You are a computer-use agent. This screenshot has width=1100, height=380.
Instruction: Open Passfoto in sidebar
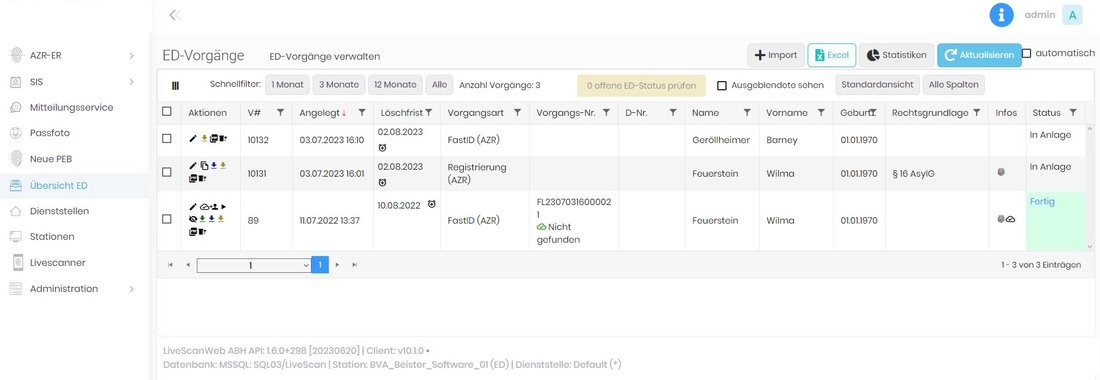pyautogui.click(x=49, y=133)
